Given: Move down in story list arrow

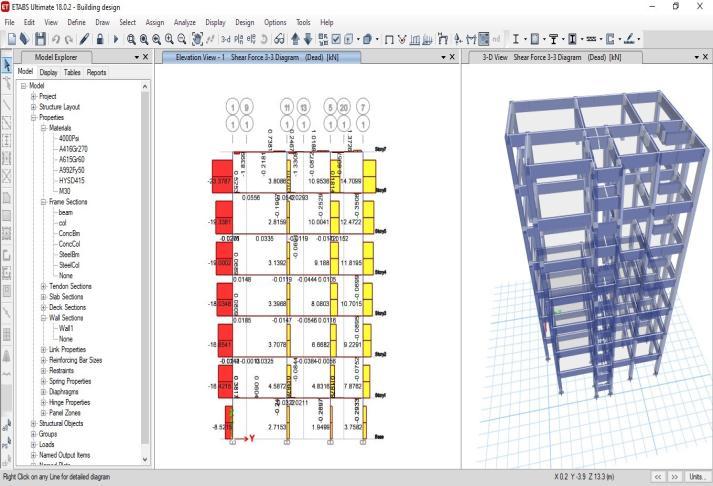Looking at the screenshot, I should [x=308, y=39].
